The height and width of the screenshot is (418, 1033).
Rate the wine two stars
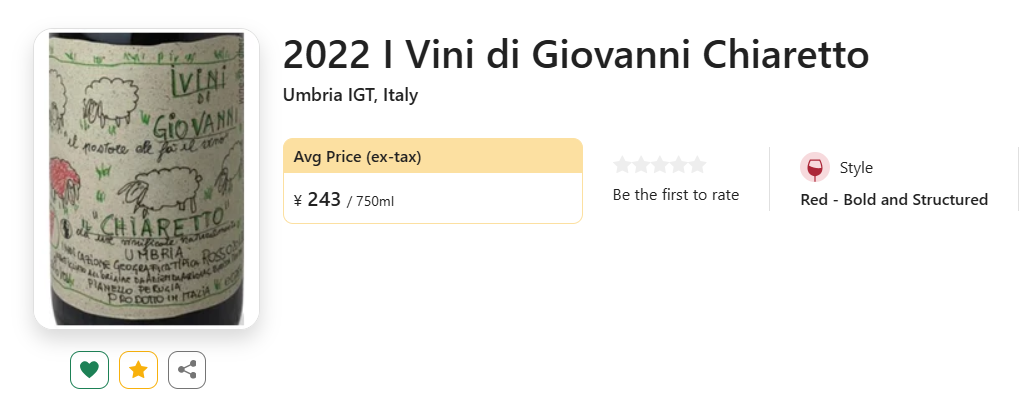pos(641,165)
